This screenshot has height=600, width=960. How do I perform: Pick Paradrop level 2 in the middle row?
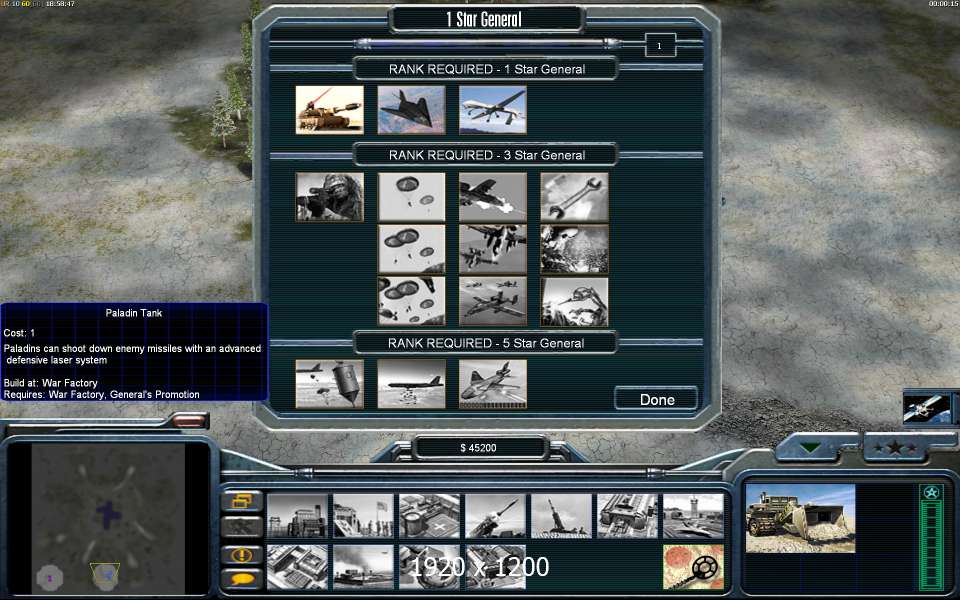[x=411, y=249]
